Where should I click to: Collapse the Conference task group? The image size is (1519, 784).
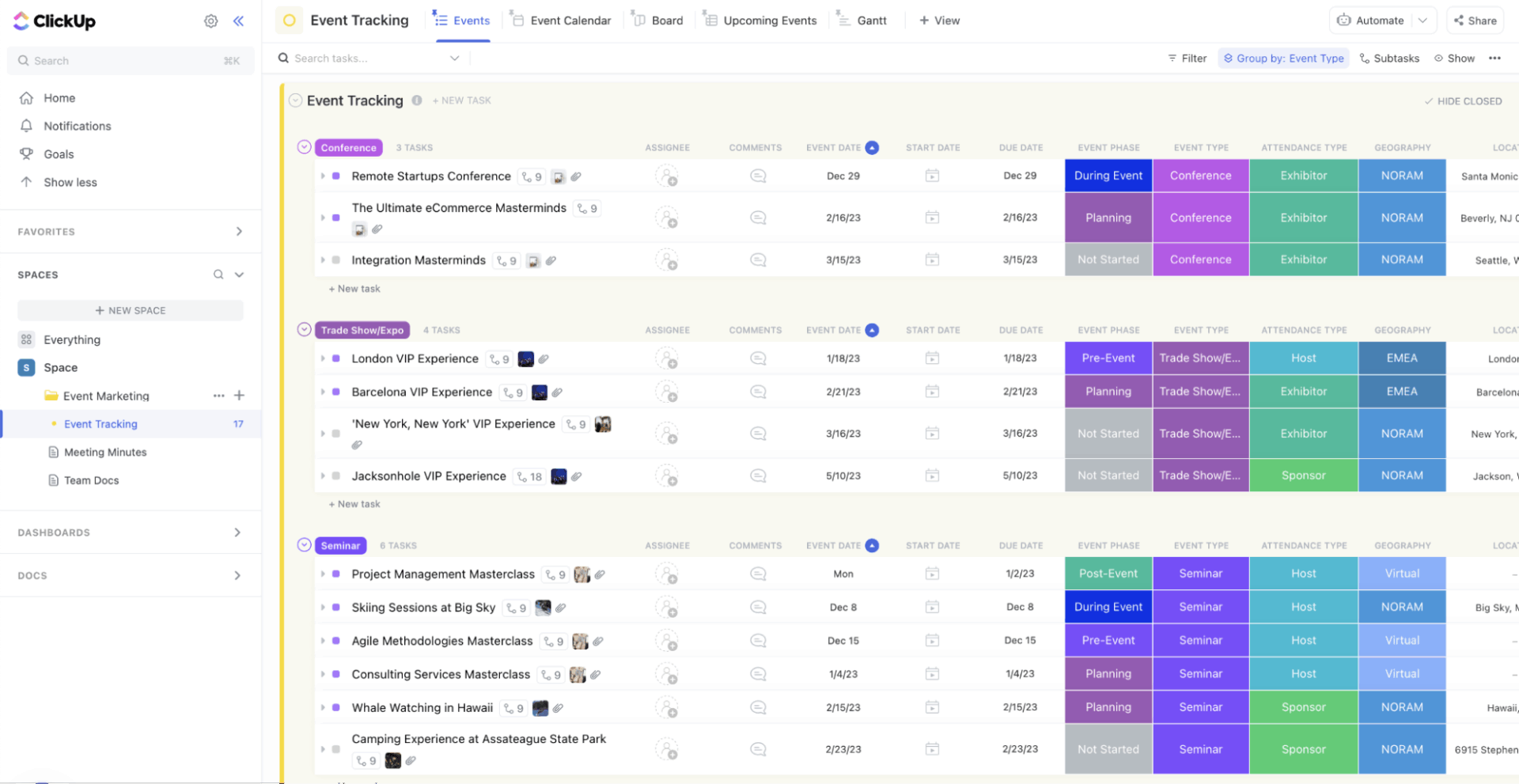[304, 147]
